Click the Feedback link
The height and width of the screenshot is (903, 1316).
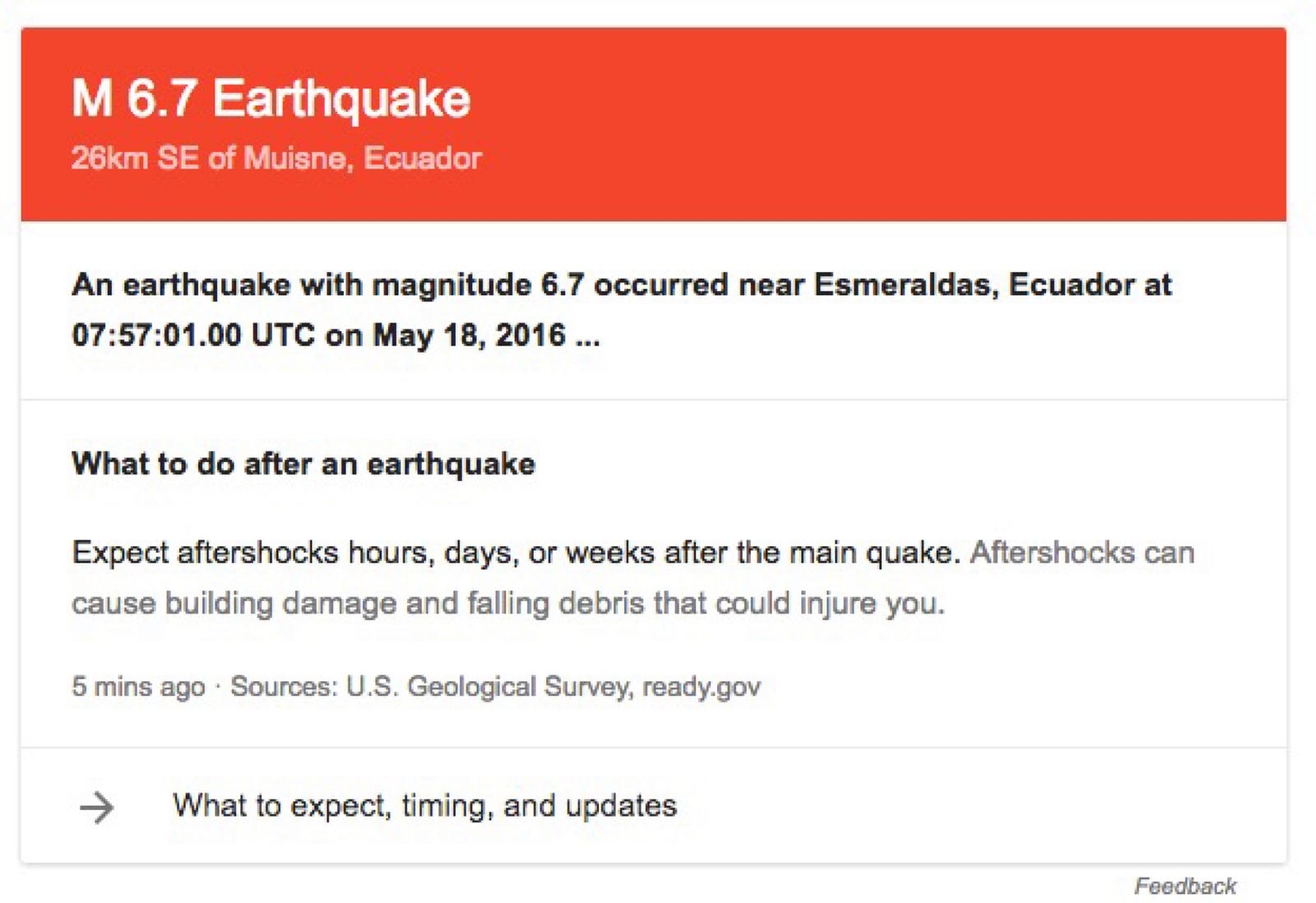coord(1184,886)
